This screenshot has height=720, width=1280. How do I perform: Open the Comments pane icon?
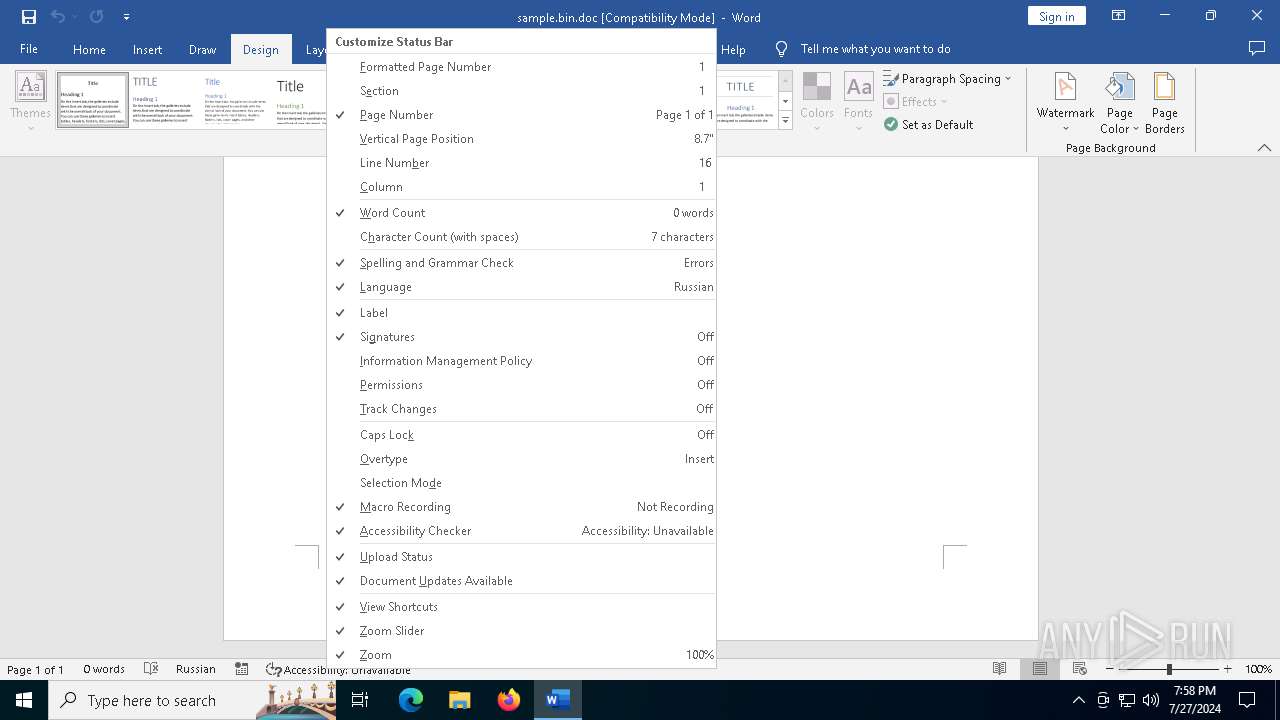[x=1257, y=49]
